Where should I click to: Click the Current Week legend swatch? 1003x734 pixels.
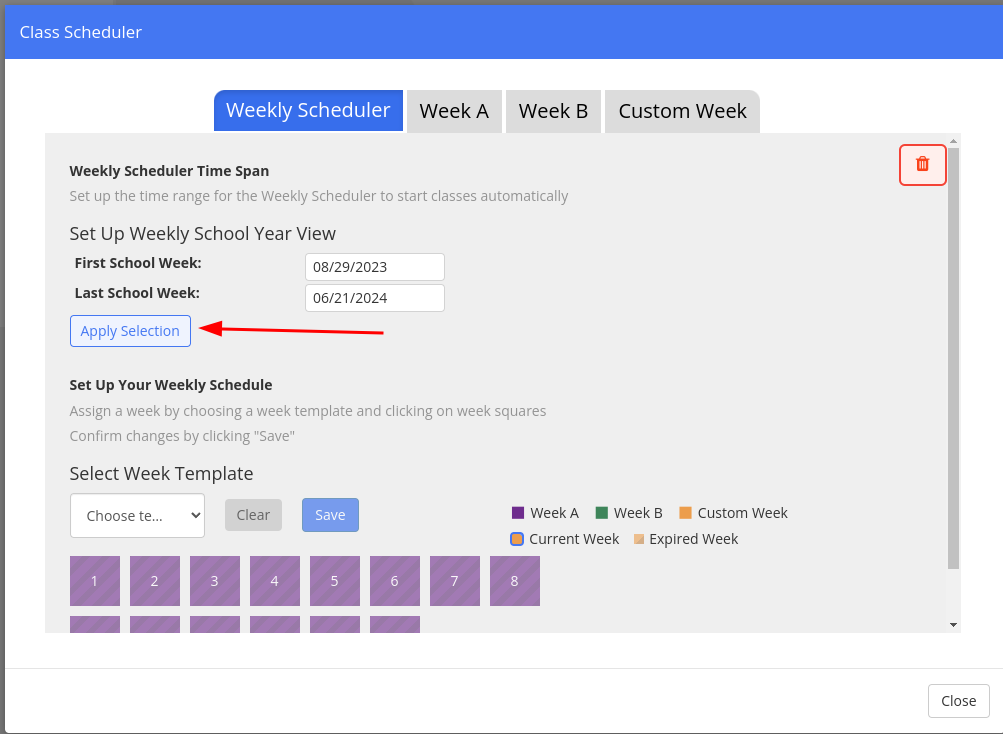coord(517,539)
